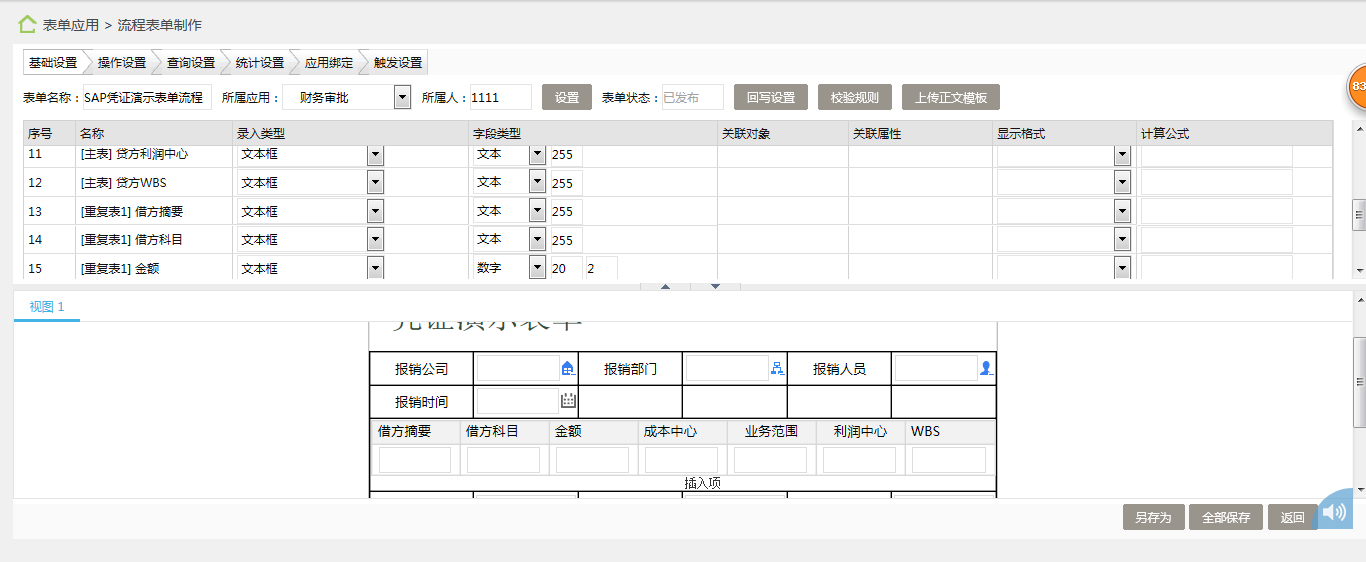Click the orange notification badge

tap(1357, 87)
